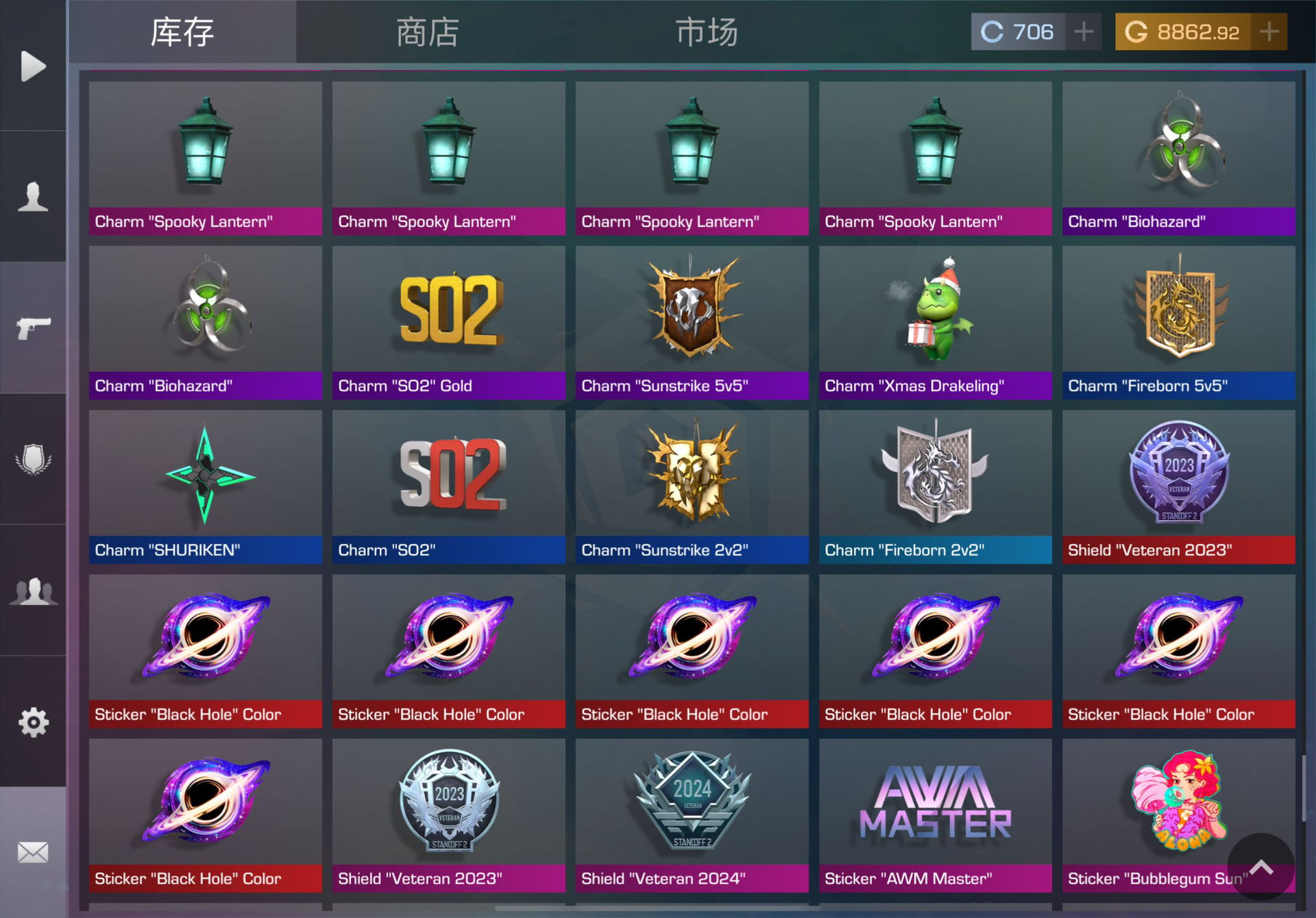Jump to top with the up-chevron button
The image size is (1316, 918).
[1260, 867]
